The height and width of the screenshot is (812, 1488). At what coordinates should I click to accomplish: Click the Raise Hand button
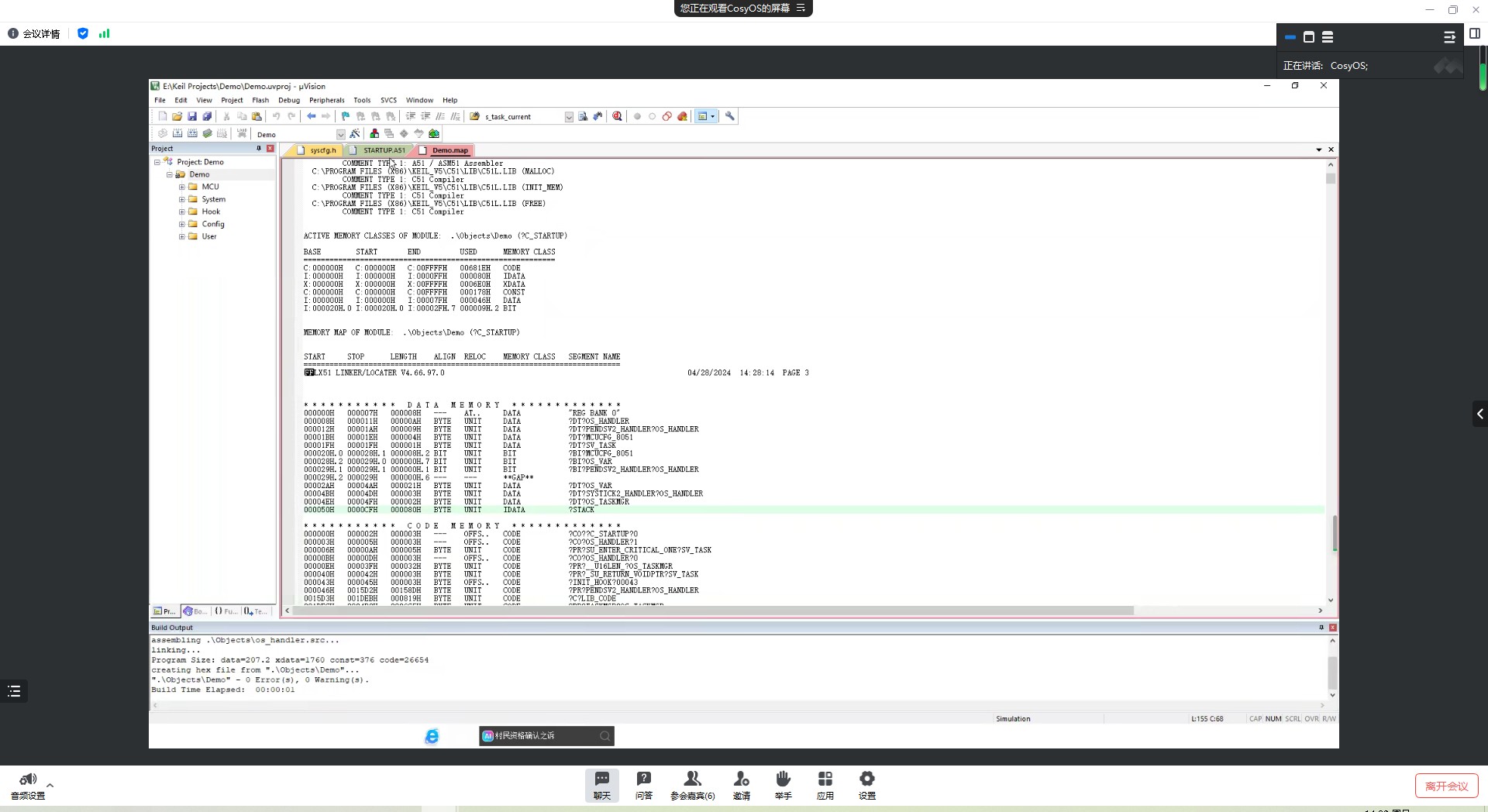click(x=784, y=785)
